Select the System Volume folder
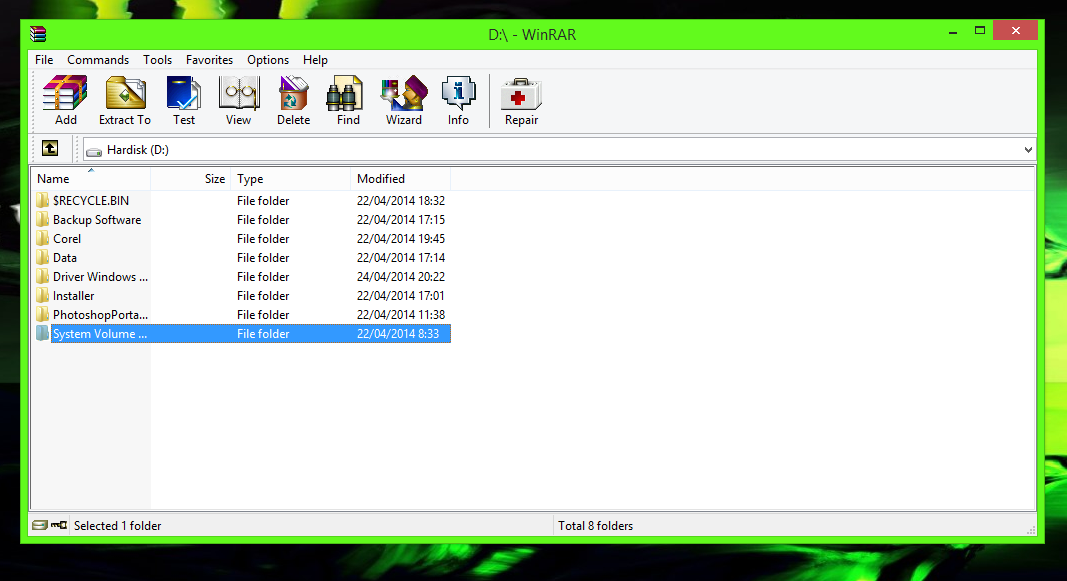Image resolution: width=1067 pixels, height=581 pixels. click(x=100, y=334)
